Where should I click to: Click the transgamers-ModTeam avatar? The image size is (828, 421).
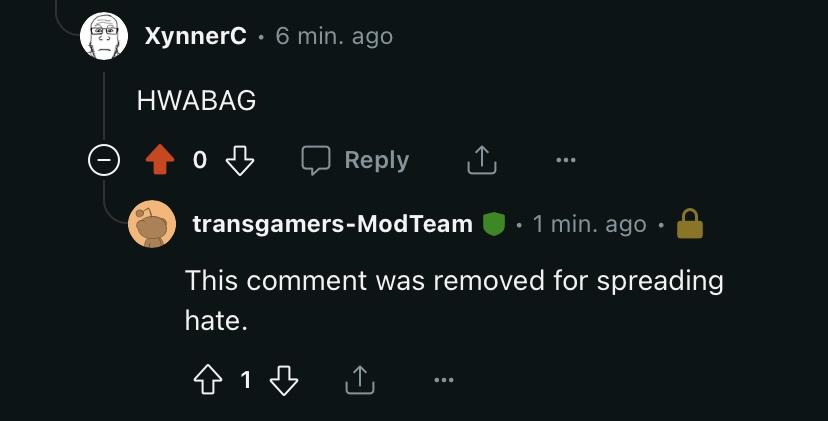[152, 225]
